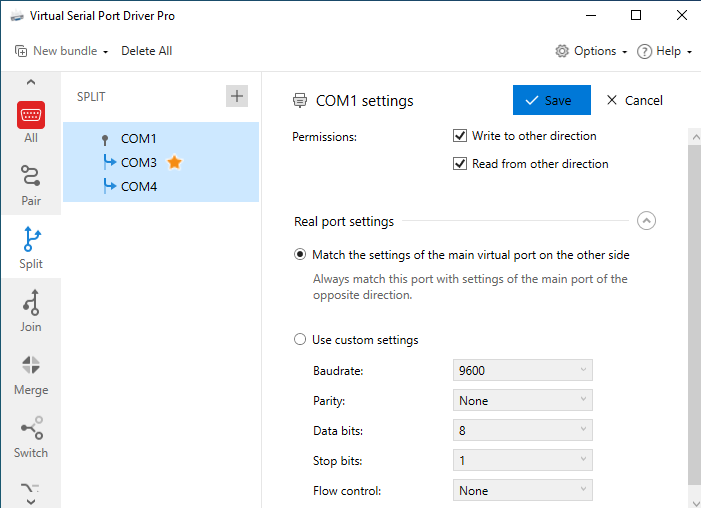This screenshot has height=508, width=701.
Task: Click the plus icon beside SPLIT
Action: coord(236,96)
